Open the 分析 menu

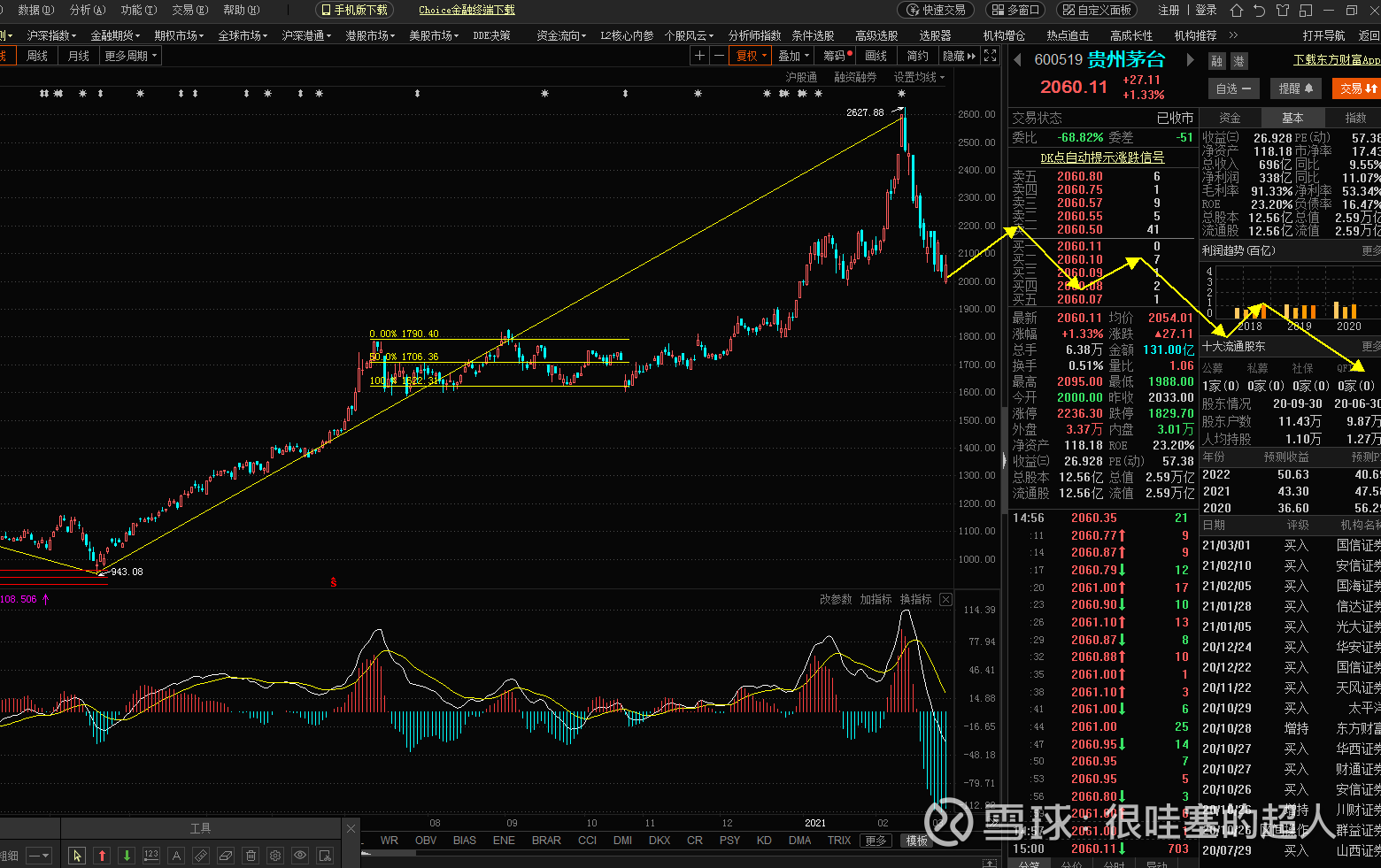coord(87,10)
